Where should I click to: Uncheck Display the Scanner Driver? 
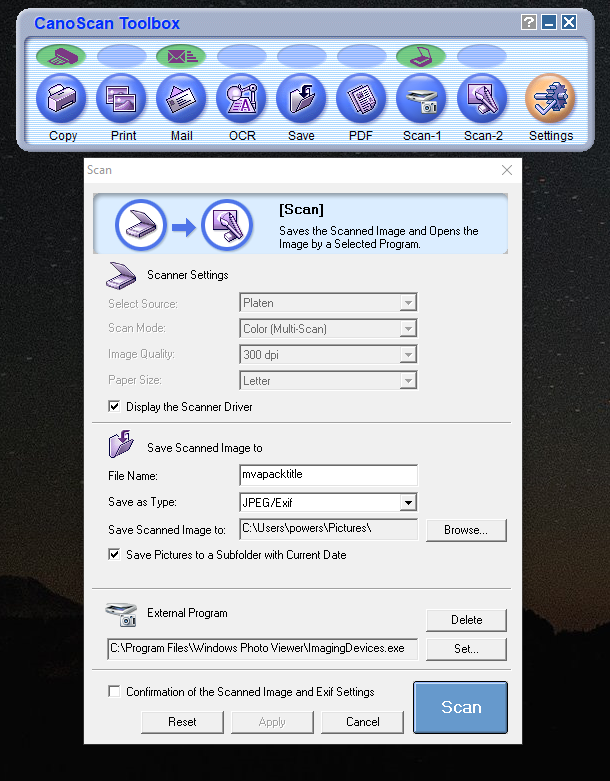[x=114, y=407]
